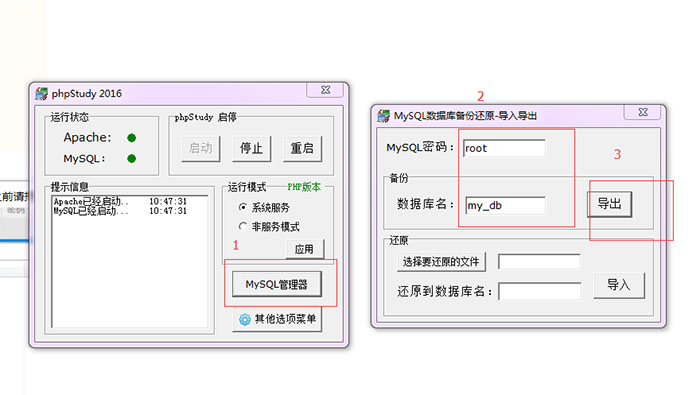The height and width of the screenshot is (395, 700).
Task: Stop services with 停止 button
Action: click(x=251, y=148)
